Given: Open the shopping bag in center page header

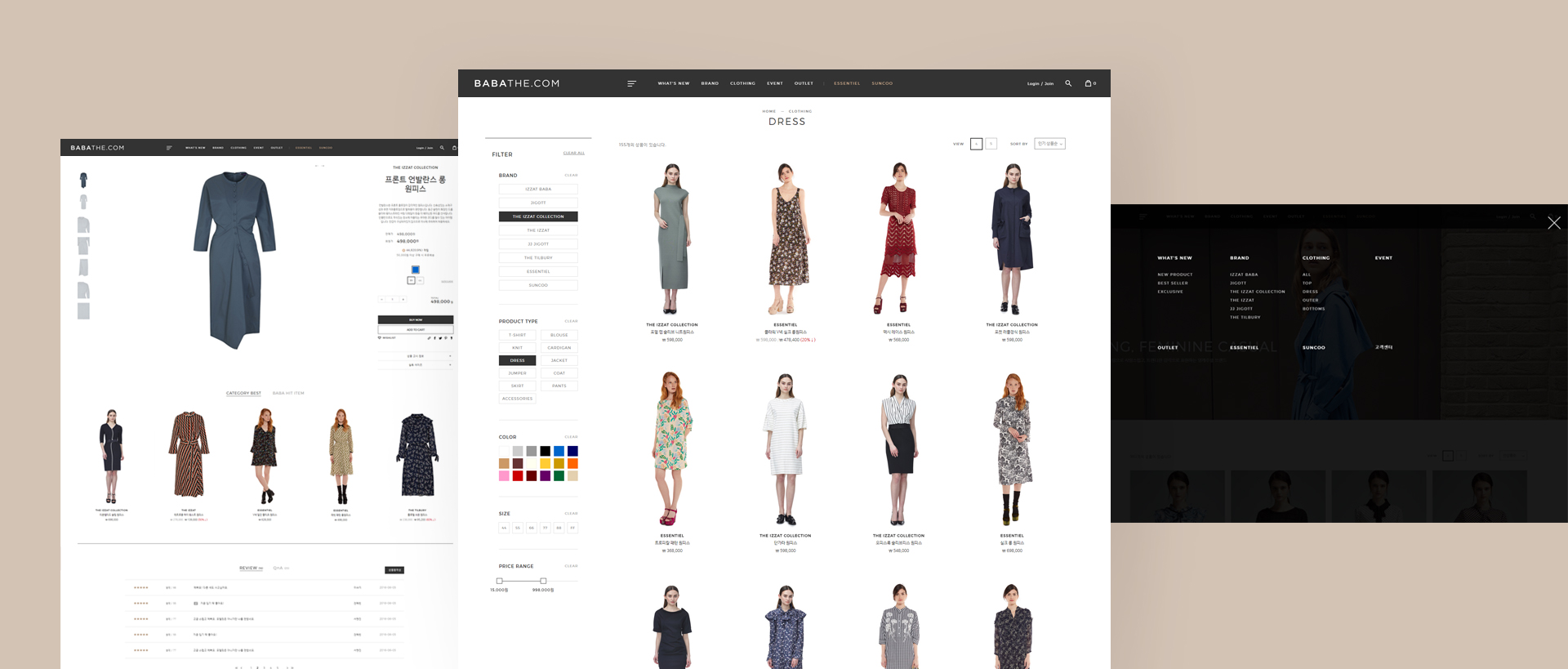Looking at the screenshot, I should 1089,83.
